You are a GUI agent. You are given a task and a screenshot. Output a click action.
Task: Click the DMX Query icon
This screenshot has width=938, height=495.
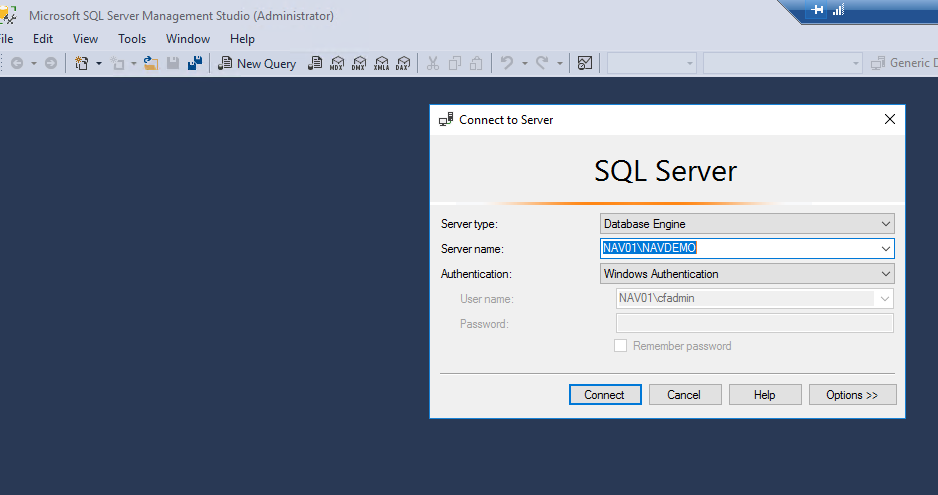359,63
